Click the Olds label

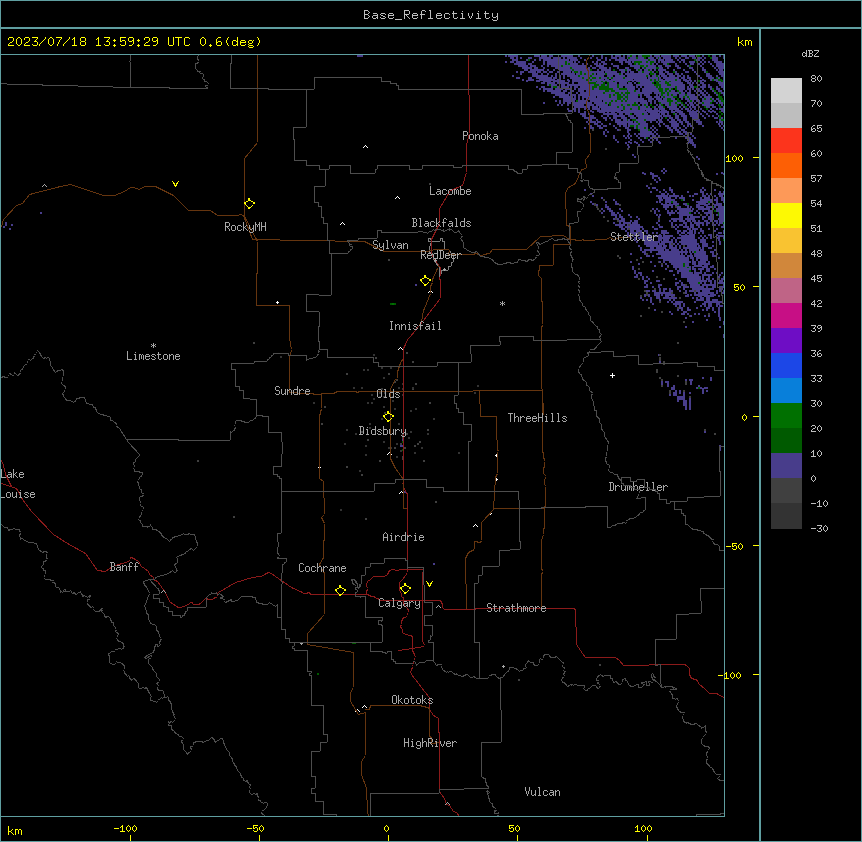[x=388, y=394]
